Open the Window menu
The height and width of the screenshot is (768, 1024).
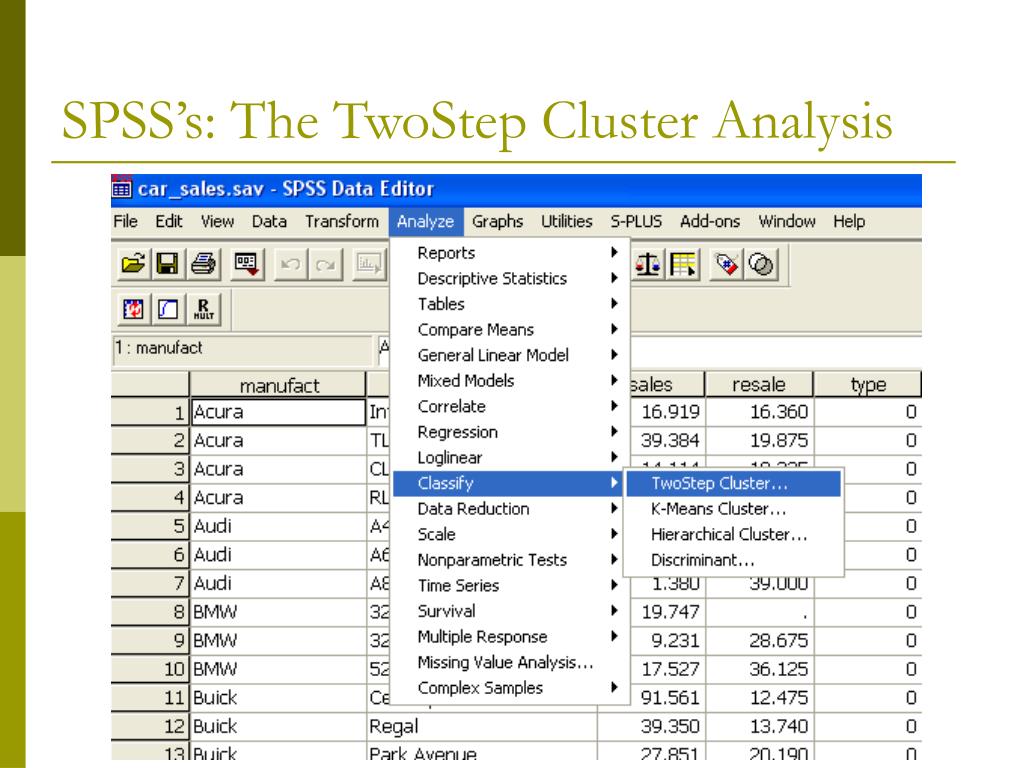[787, 221]
